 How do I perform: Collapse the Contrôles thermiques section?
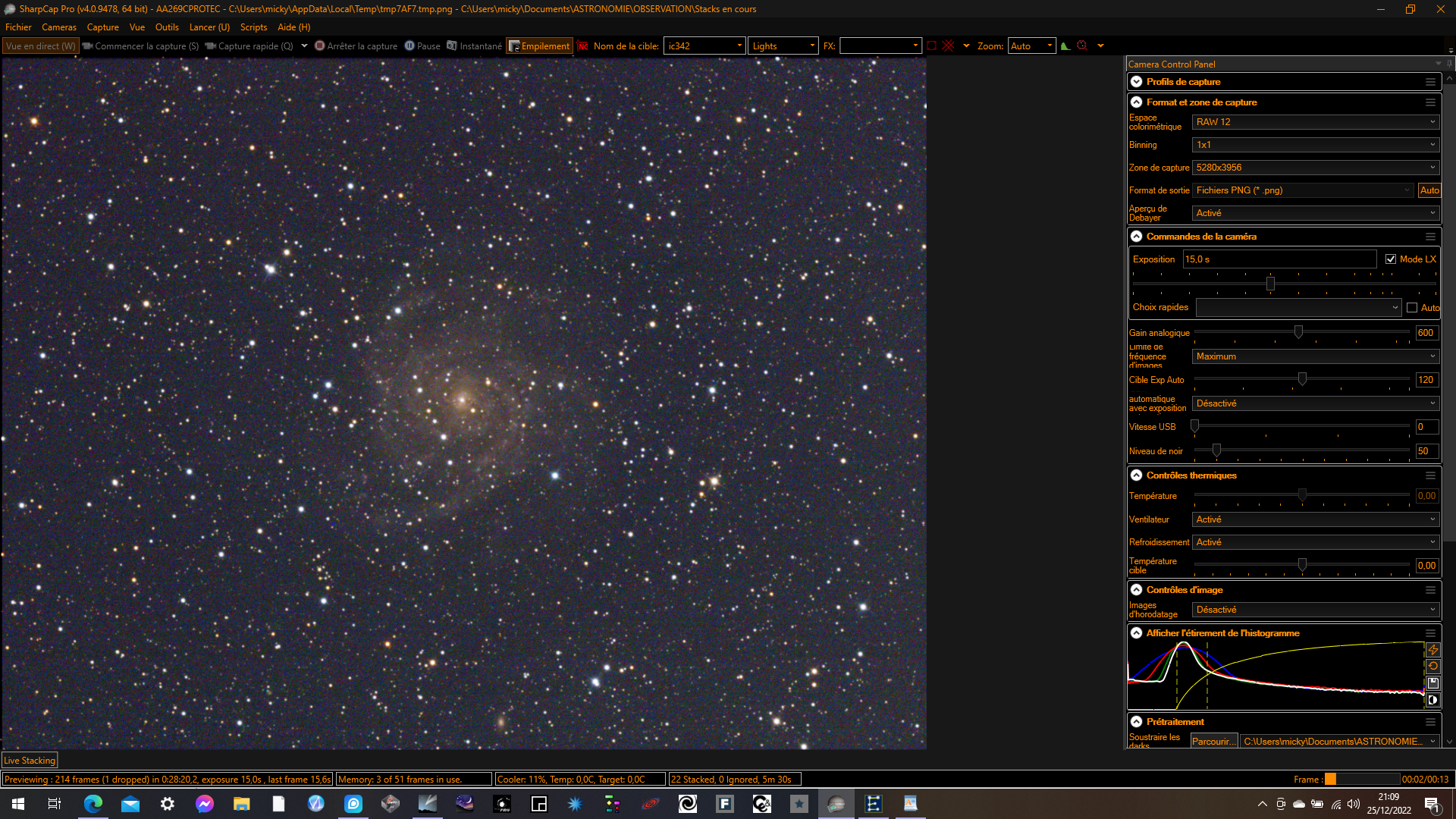coord(1136,475)
